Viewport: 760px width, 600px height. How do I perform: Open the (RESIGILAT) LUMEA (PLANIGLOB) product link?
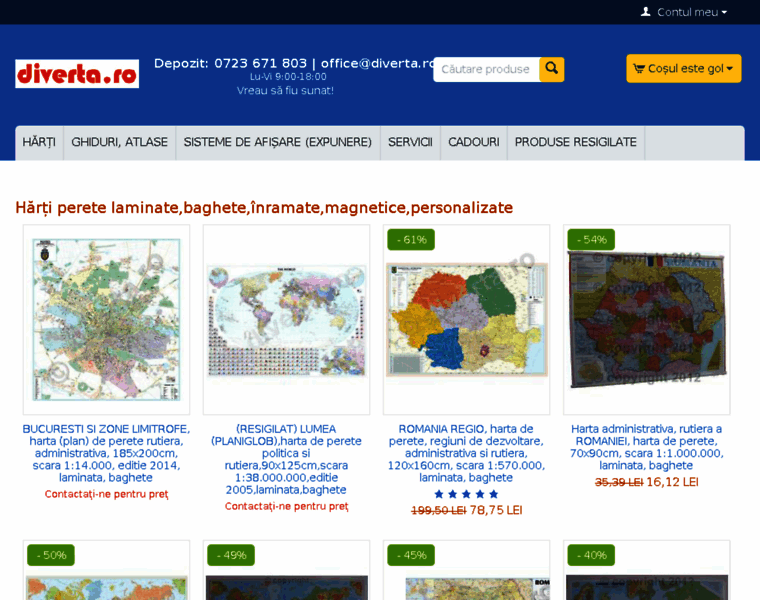[x=286, y=459]
